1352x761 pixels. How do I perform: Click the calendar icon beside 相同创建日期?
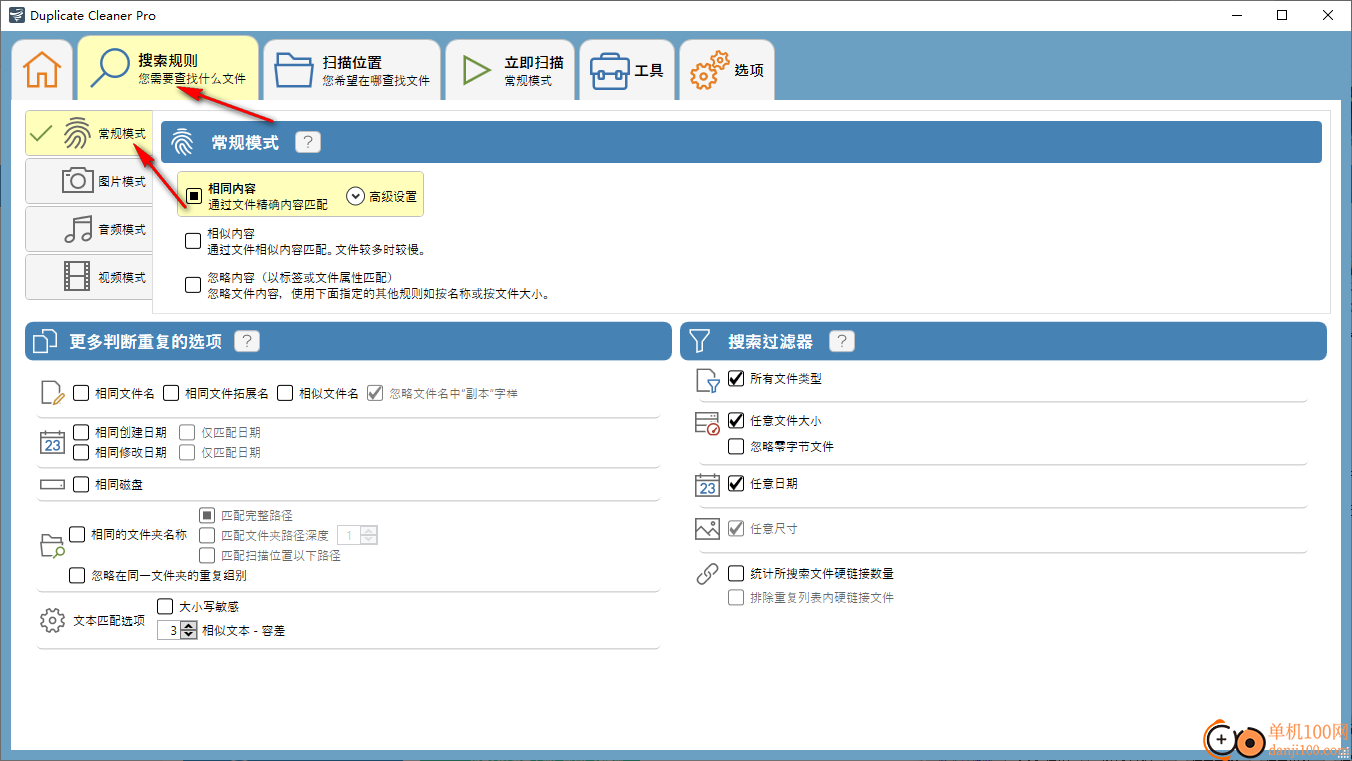[52, 442]
